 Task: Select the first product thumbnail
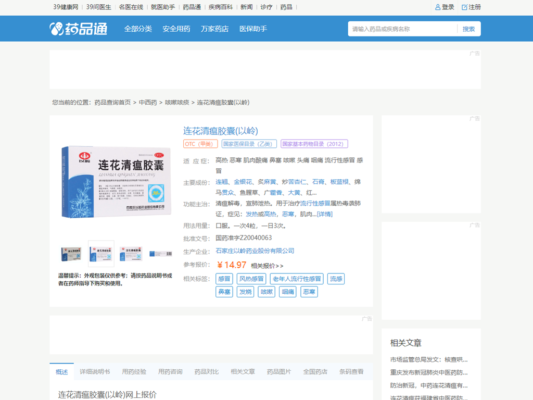point(71,254)
